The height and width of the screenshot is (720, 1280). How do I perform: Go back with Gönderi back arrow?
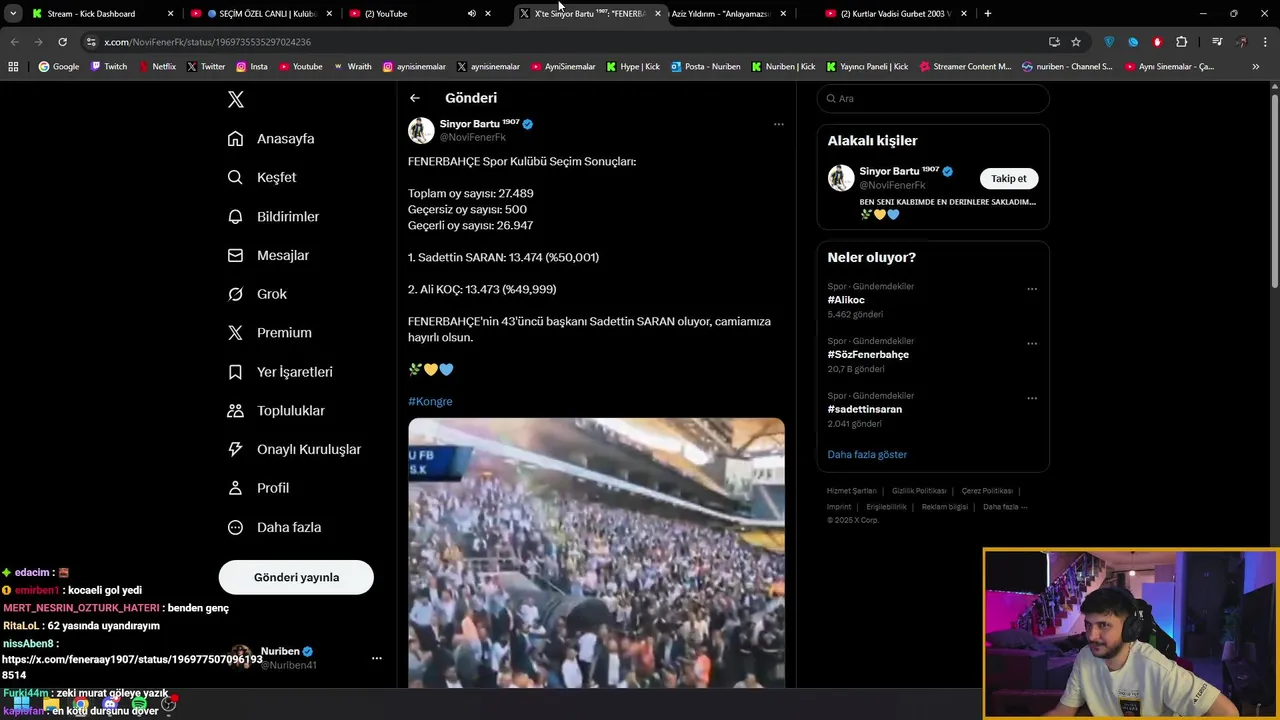pos(415,98)
